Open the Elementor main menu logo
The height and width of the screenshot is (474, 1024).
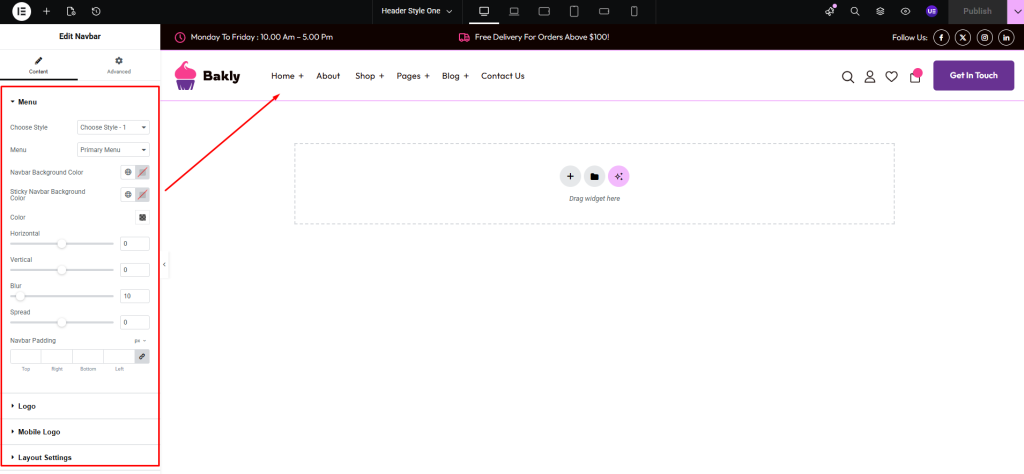point(21,11)
